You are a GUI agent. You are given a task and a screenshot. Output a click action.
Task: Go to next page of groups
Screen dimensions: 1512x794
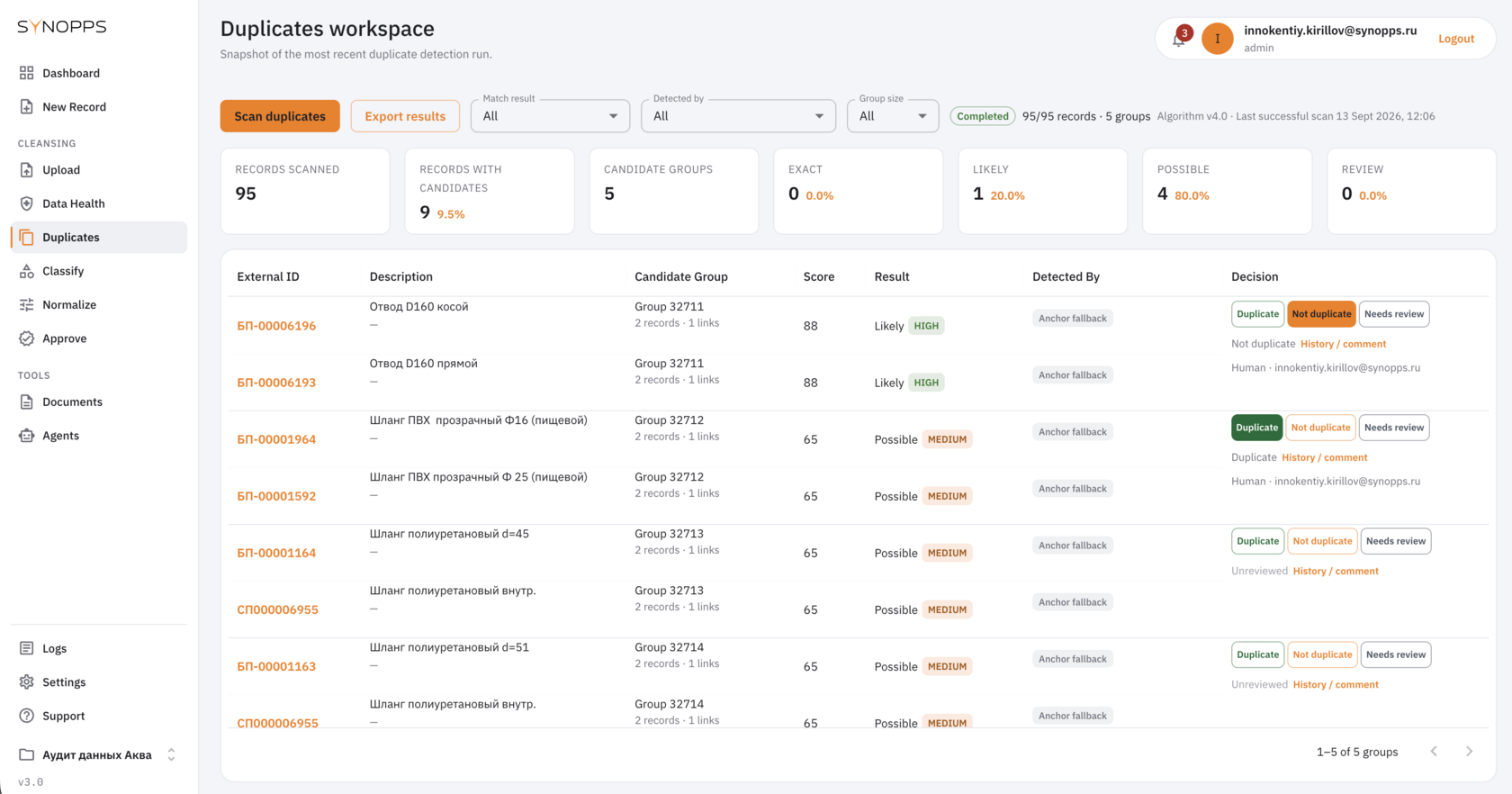(1469, 752)
